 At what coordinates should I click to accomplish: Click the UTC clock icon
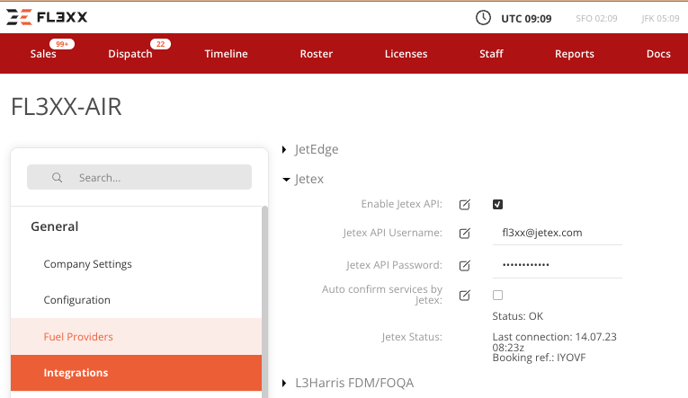click(483, 18)
